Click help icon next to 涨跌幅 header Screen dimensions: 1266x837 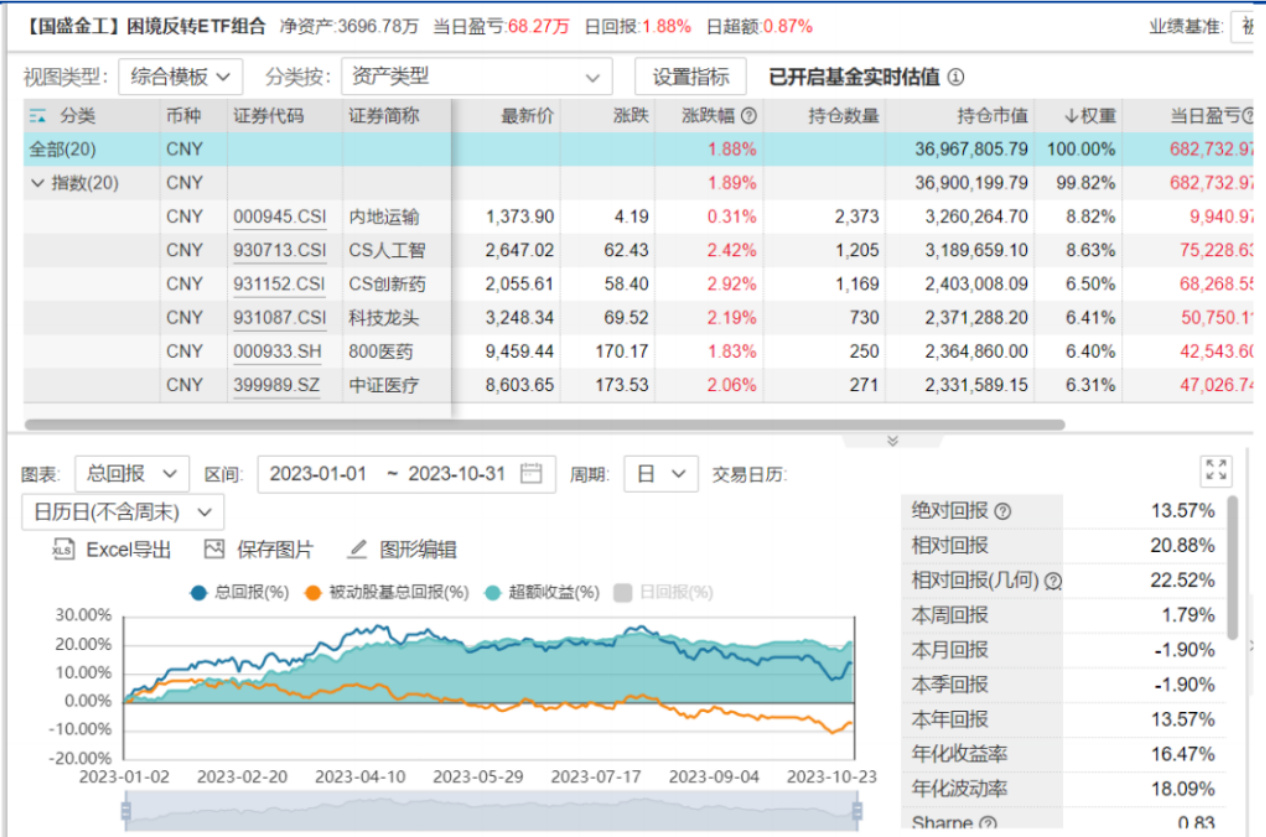coord(748,116)
